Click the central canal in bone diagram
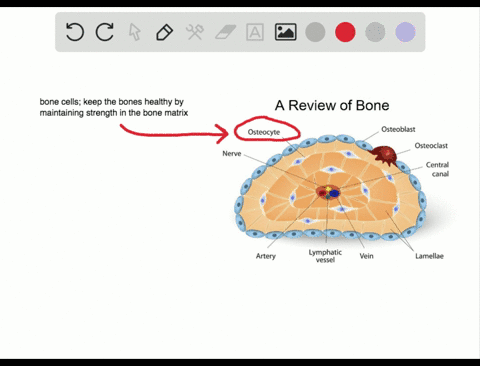 pos(328,192)
